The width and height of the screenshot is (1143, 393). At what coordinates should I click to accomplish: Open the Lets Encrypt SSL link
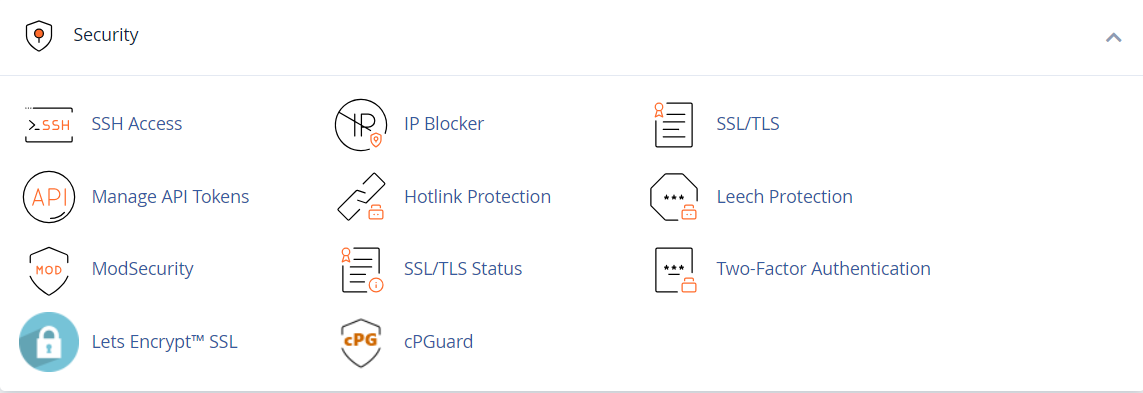click(x=165, y=342)
